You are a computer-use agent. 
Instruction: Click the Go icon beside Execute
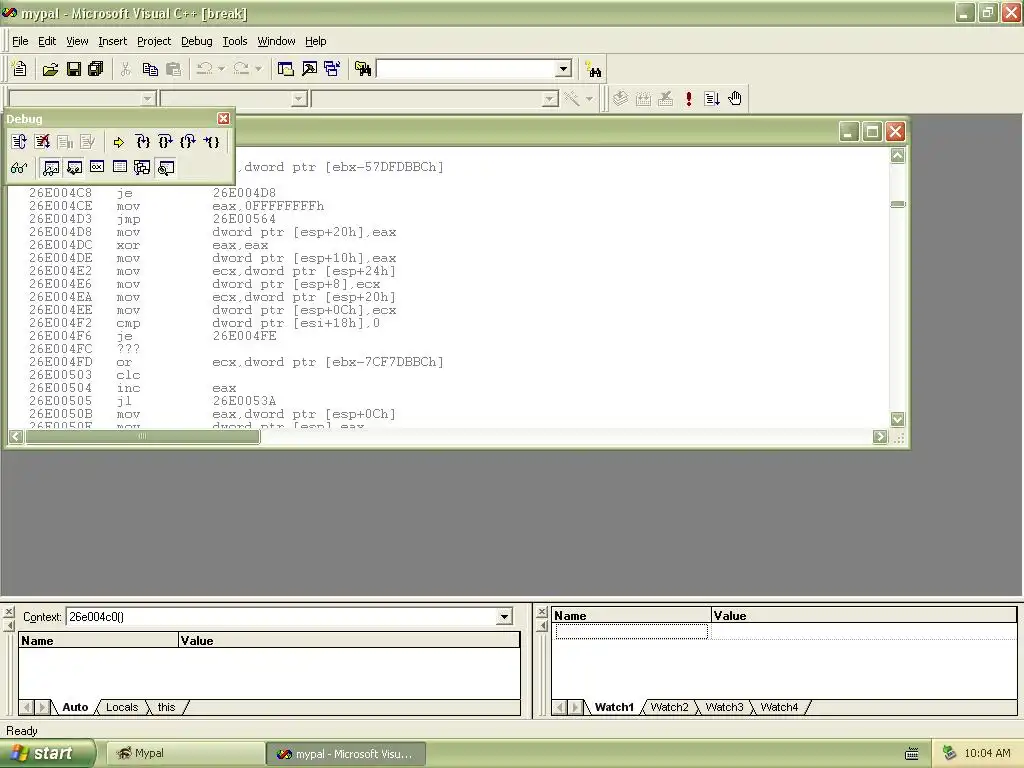click(712, 99)
